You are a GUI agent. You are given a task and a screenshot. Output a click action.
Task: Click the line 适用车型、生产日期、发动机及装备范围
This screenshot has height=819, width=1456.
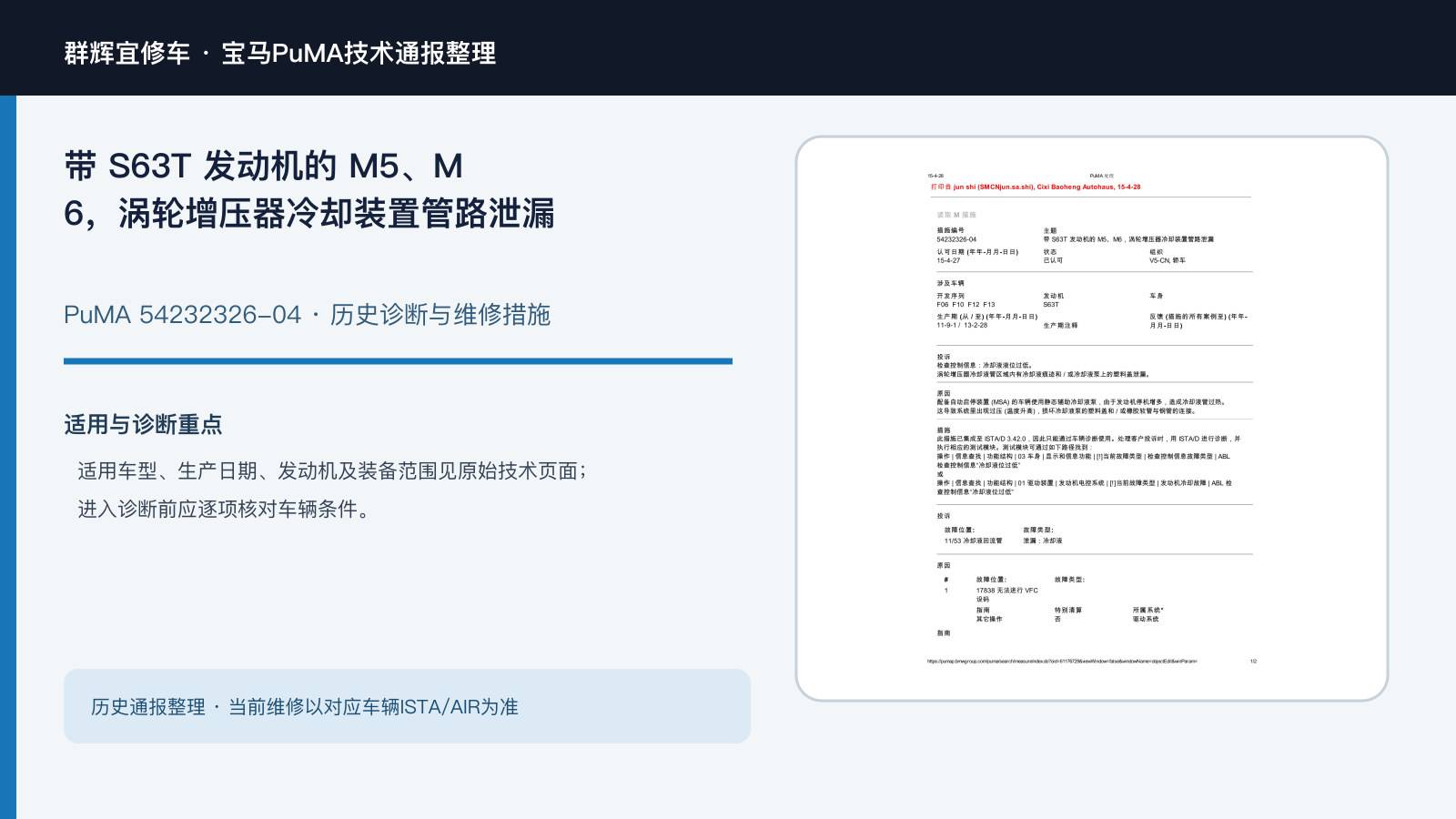tap(333, 471)
